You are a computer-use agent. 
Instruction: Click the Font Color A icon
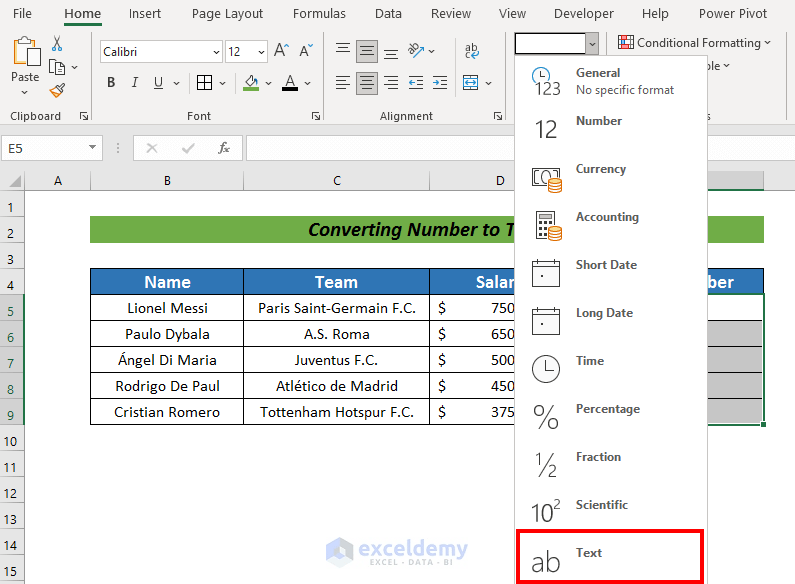coord(290,82)
